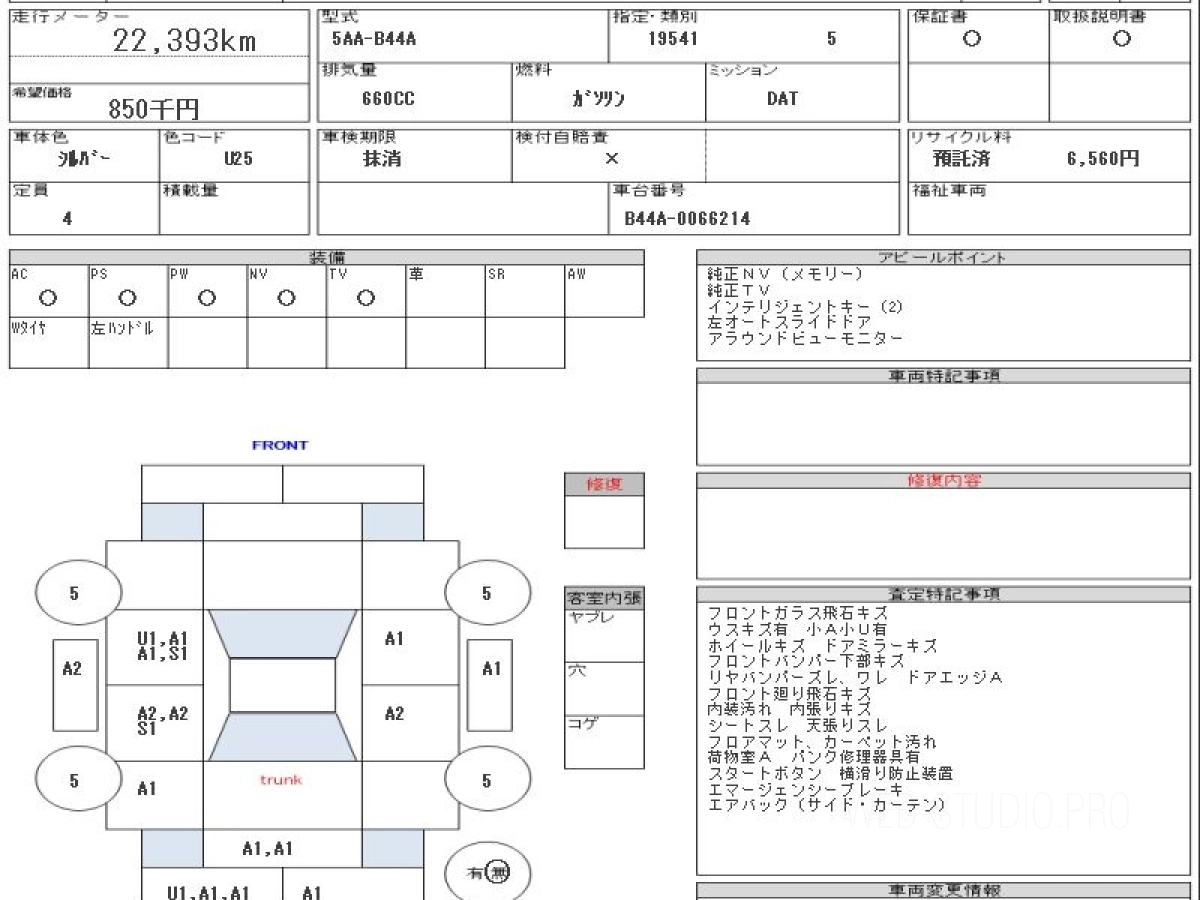Image resolution: width=1200 pixels, height=900 pixels.
Task: Click the 有/無 circled indicator
Action: (x=487, y=873)
